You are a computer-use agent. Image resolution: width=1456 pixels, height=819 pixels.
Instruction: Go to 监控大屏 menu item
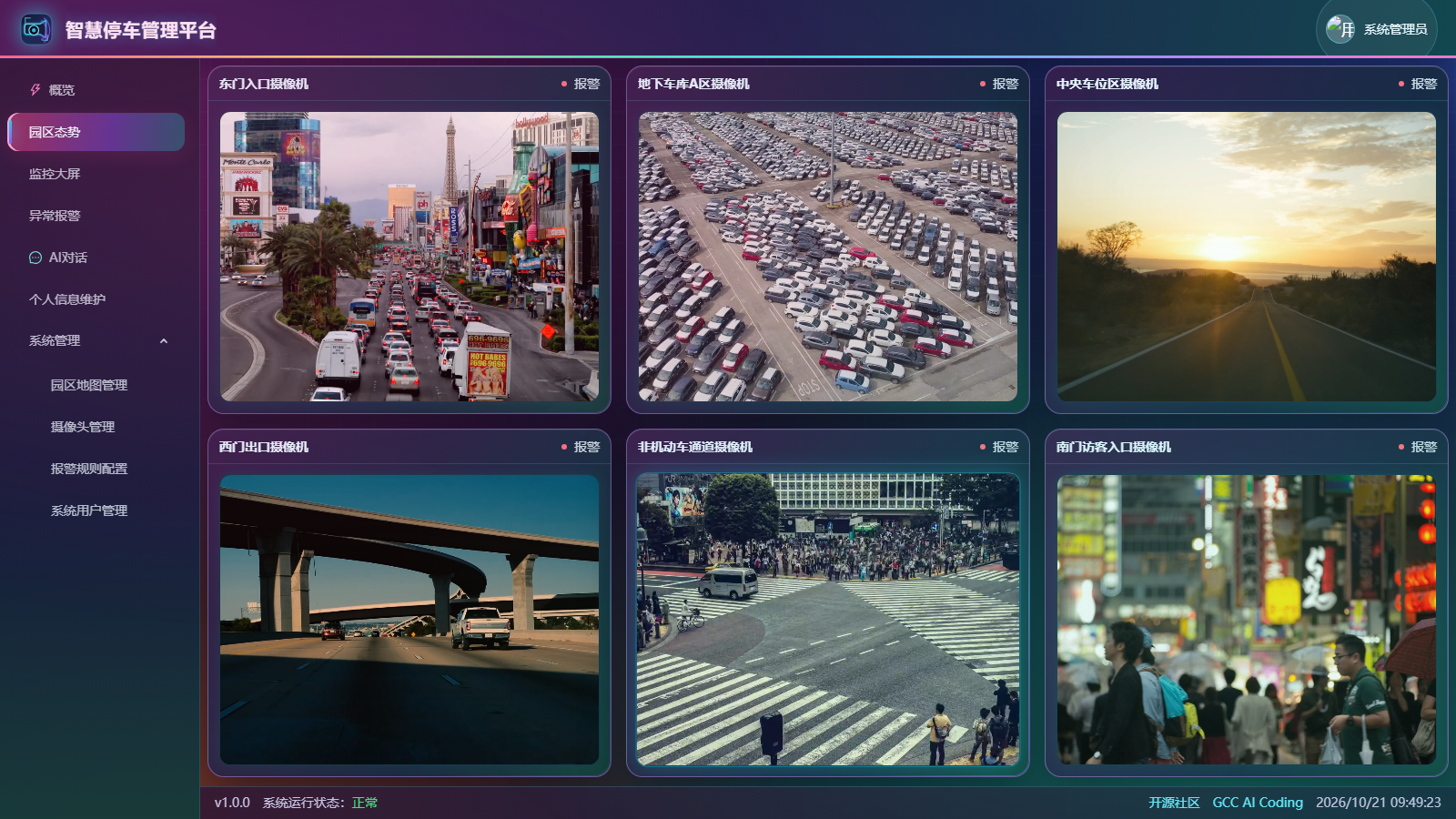pos(96,174)
